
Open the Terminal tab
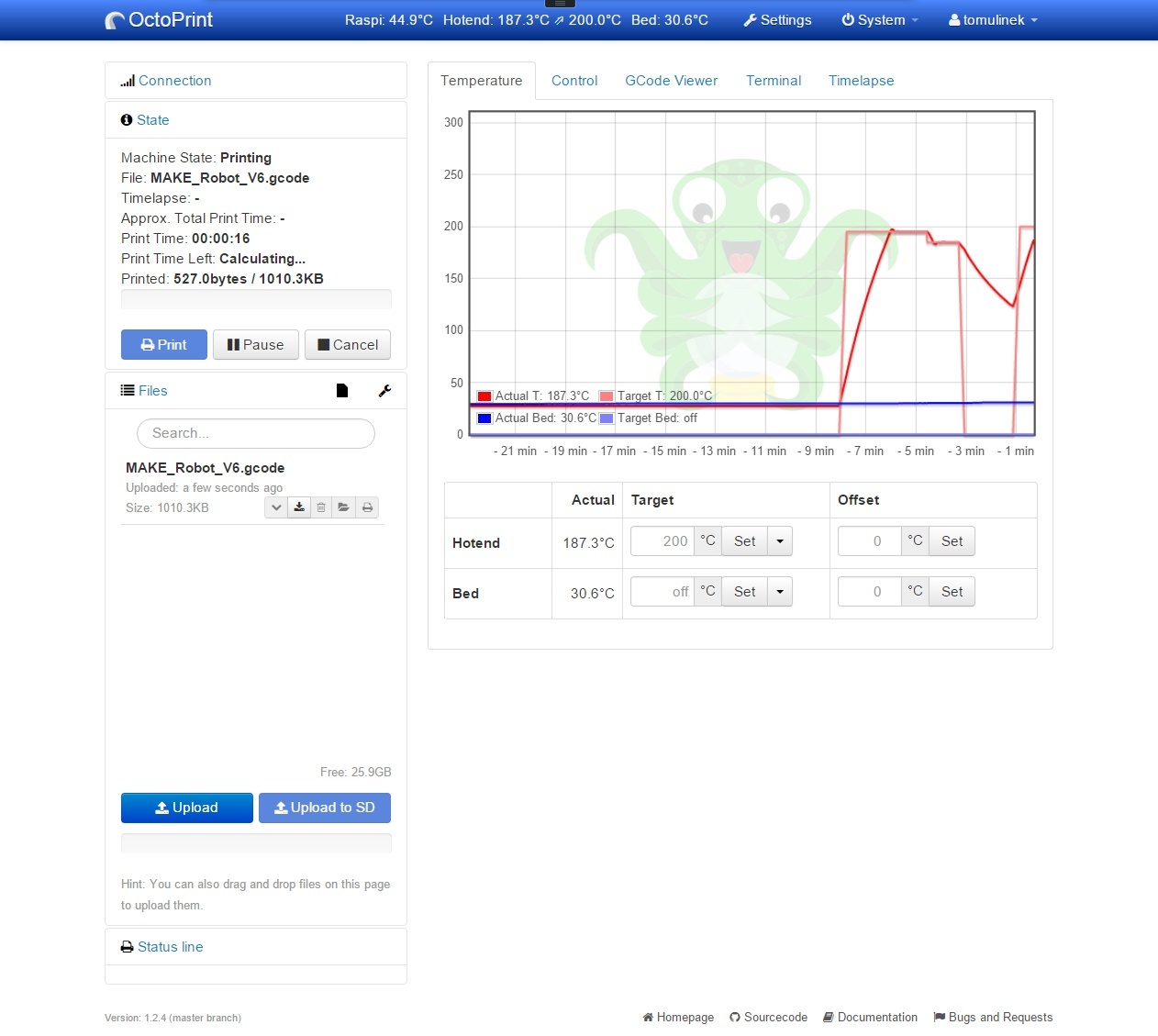[x=774, y=81]
